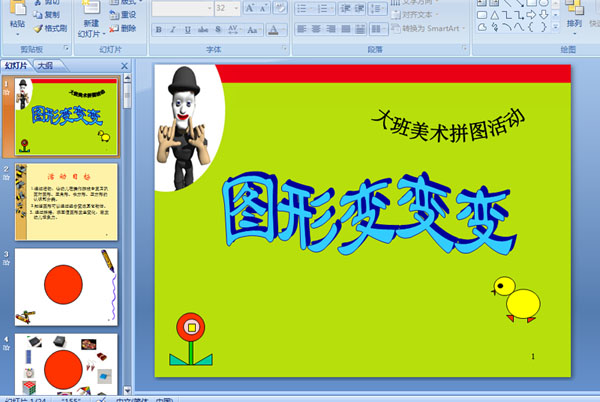Expand the shapes gallery more arrow
600x402 pixels.
tap(558, 28)
